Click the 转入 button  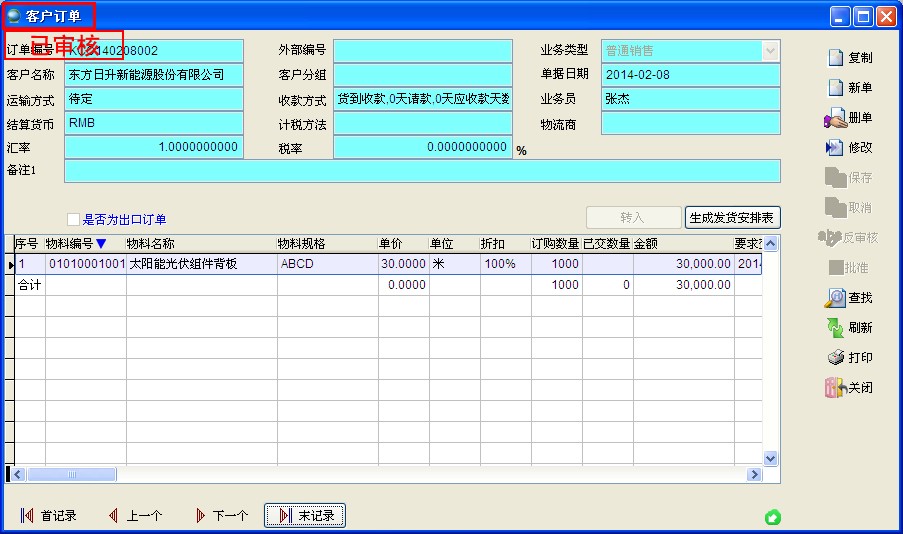tap(633, 218)
